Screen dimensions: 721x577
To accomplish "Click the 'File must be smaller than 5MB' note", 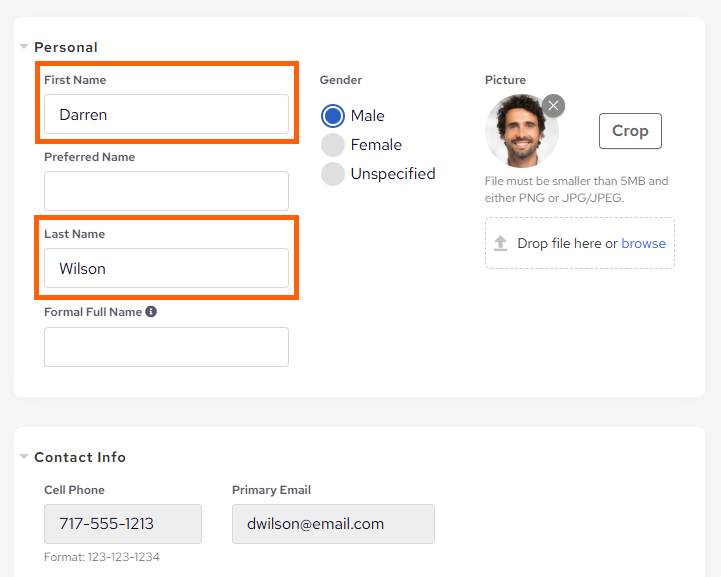I will [576, 189].
